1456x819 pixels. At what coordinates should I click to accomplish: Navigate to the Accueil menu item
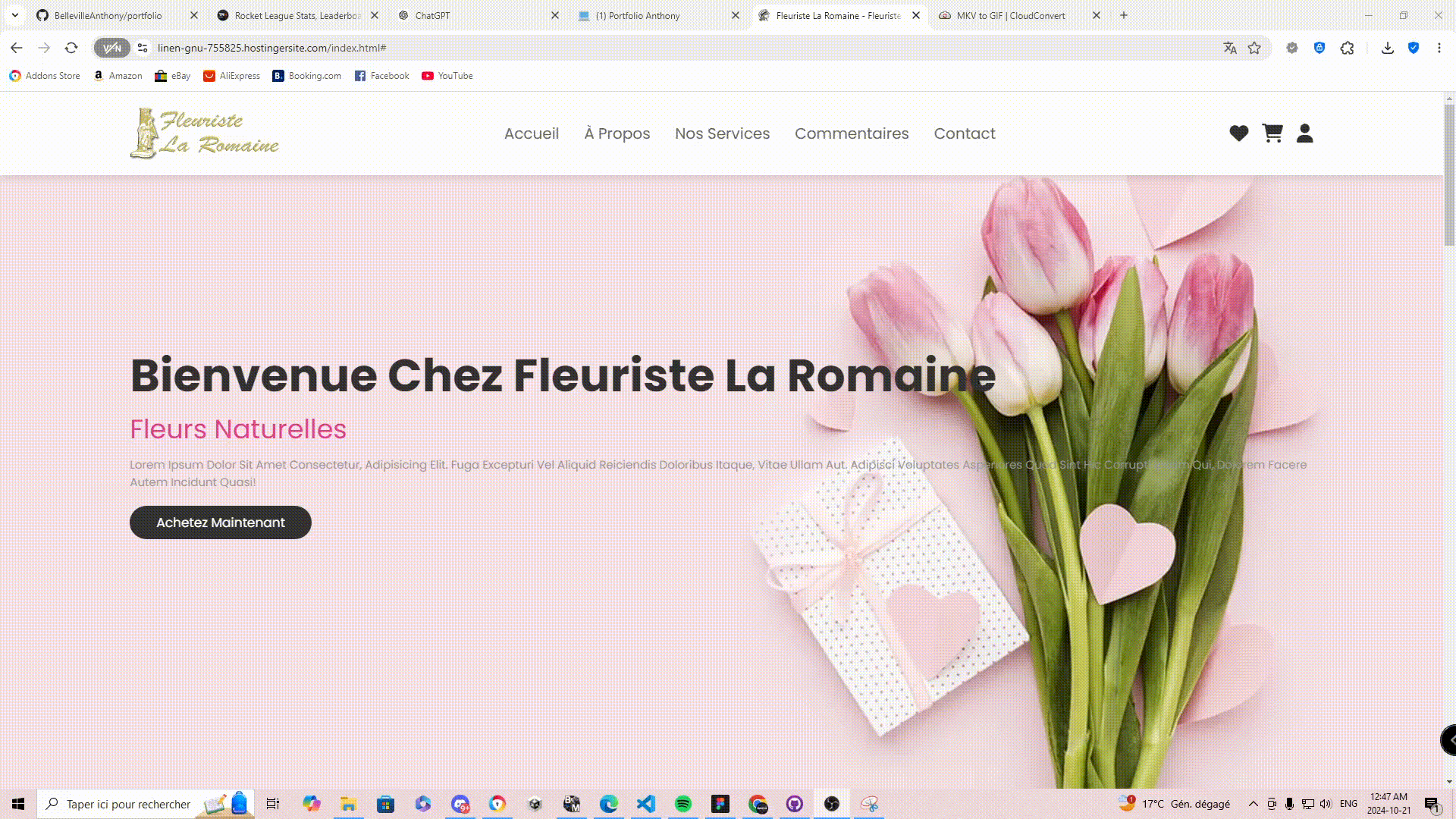[531, 133]
